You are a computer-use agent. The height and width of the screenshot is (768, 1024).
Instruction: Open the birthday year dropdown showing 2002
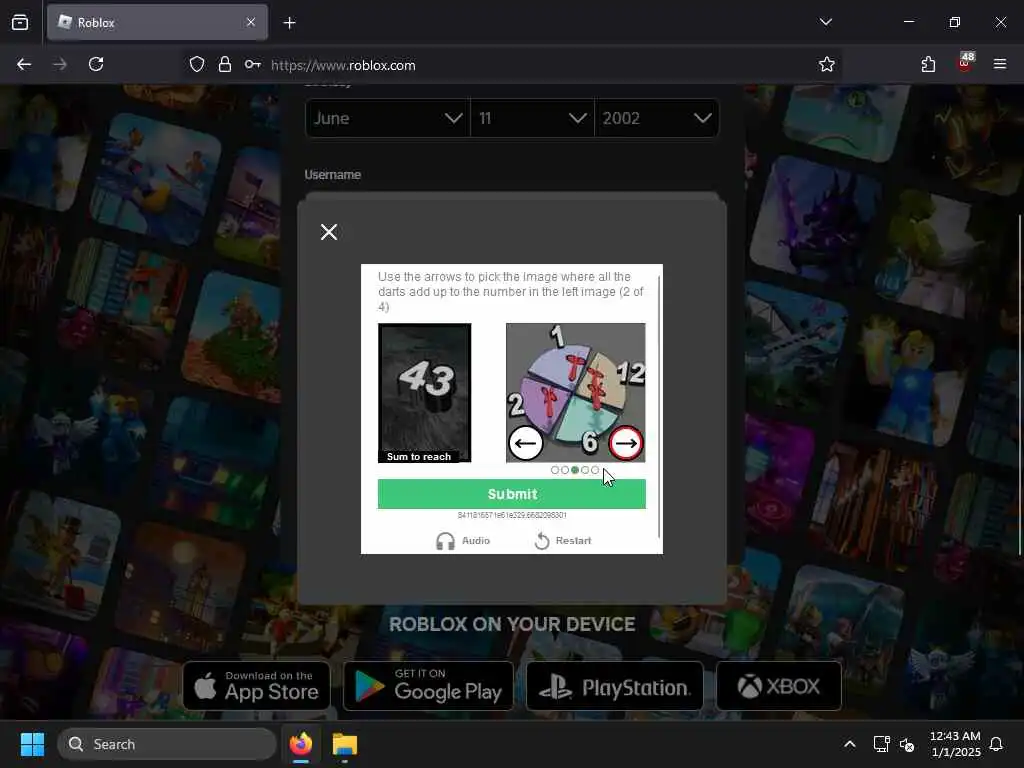point(657,118)
